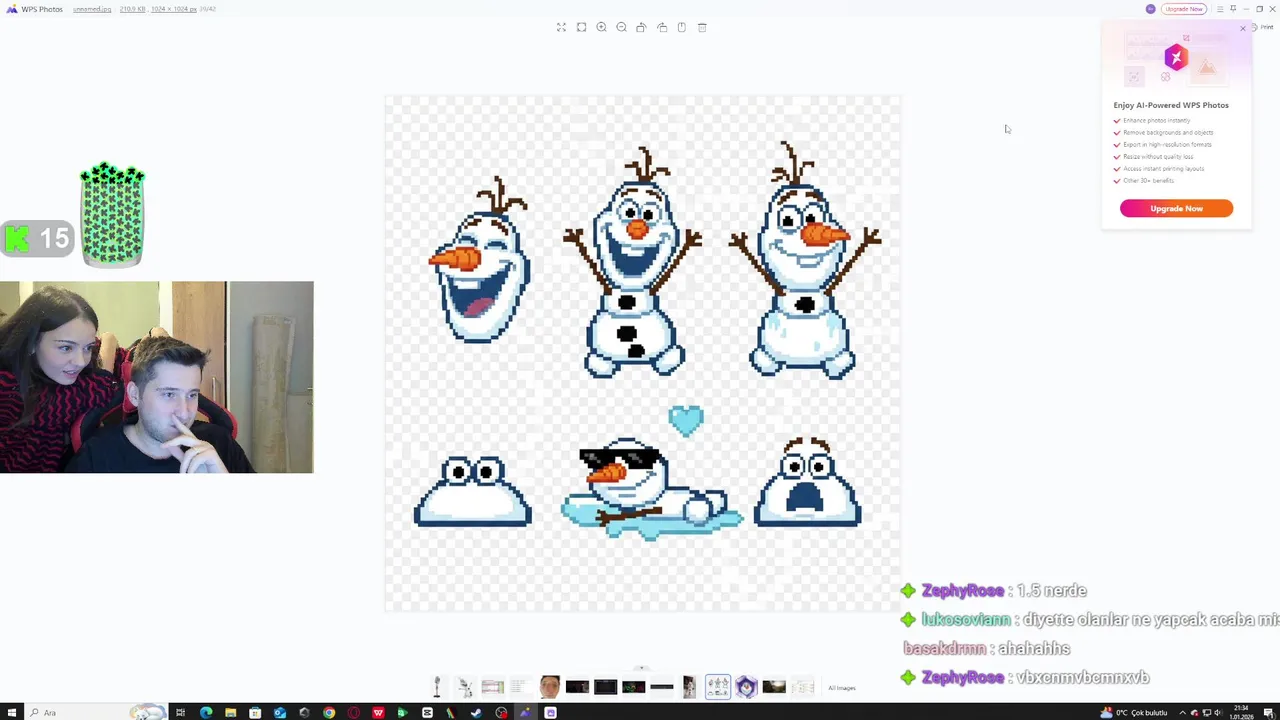The image size is (1280, 720).
Task: Select the standing fan thumbnail
Action: [437, 687]
